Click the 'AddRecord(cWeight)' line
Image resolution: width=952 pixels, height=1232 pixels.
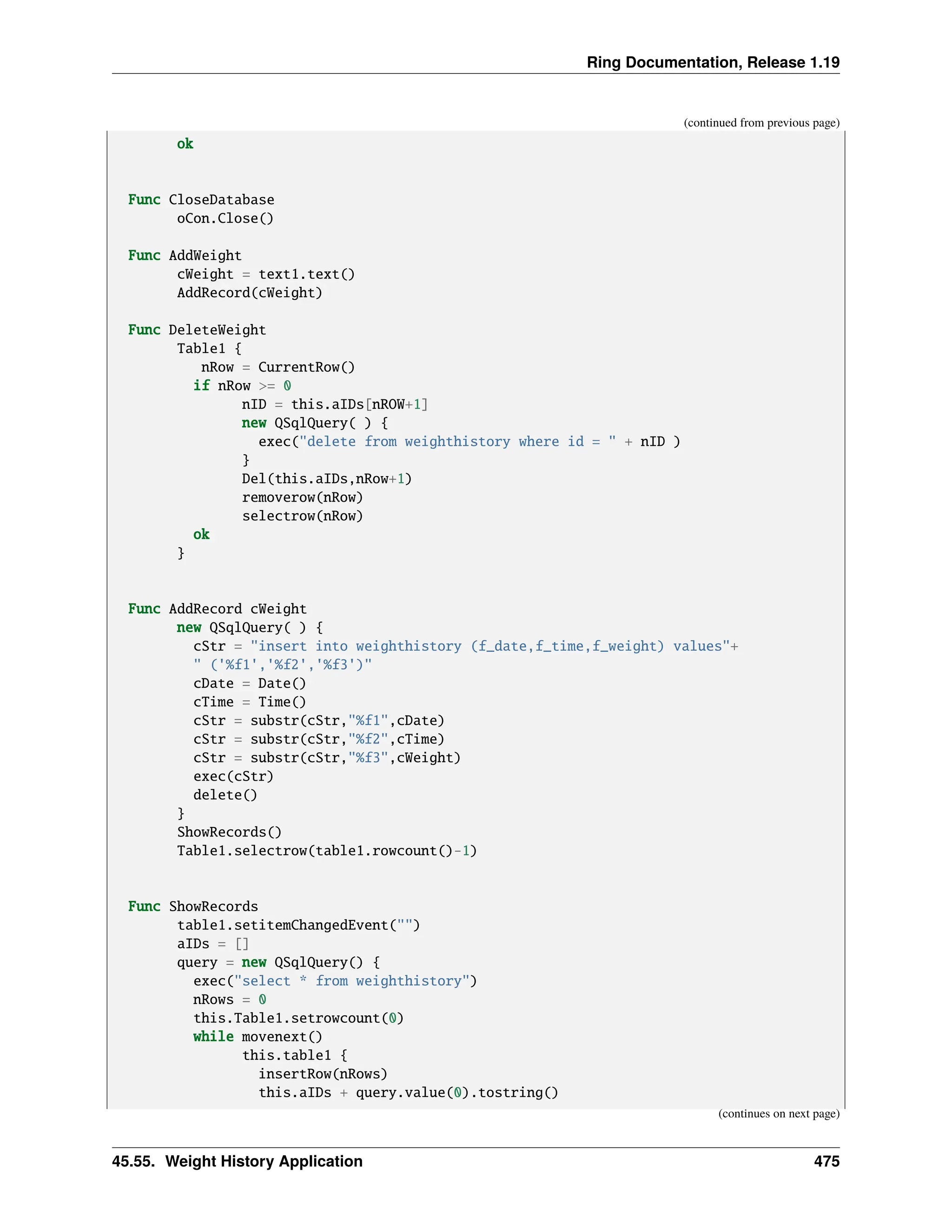click(250, 293)
